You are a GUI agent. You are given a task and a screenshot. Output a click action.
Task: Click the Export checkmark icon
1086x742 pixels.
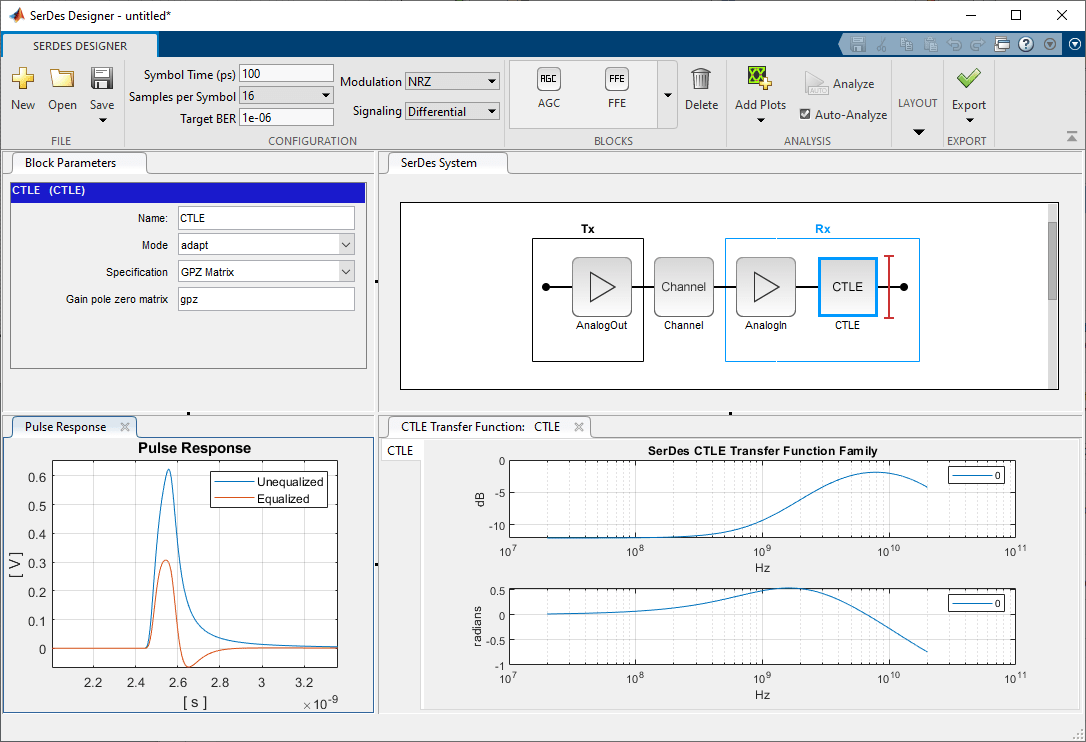click(x=968, y=78)
